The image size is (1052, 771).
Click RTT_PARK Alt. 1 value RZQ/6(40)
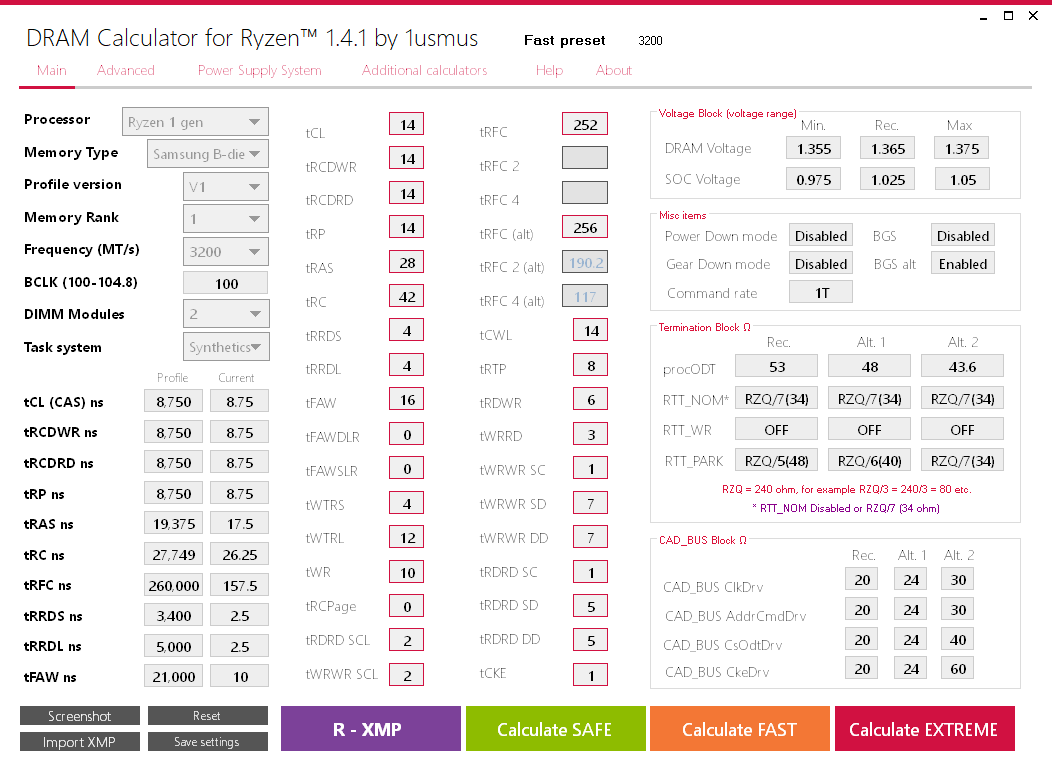869,460
